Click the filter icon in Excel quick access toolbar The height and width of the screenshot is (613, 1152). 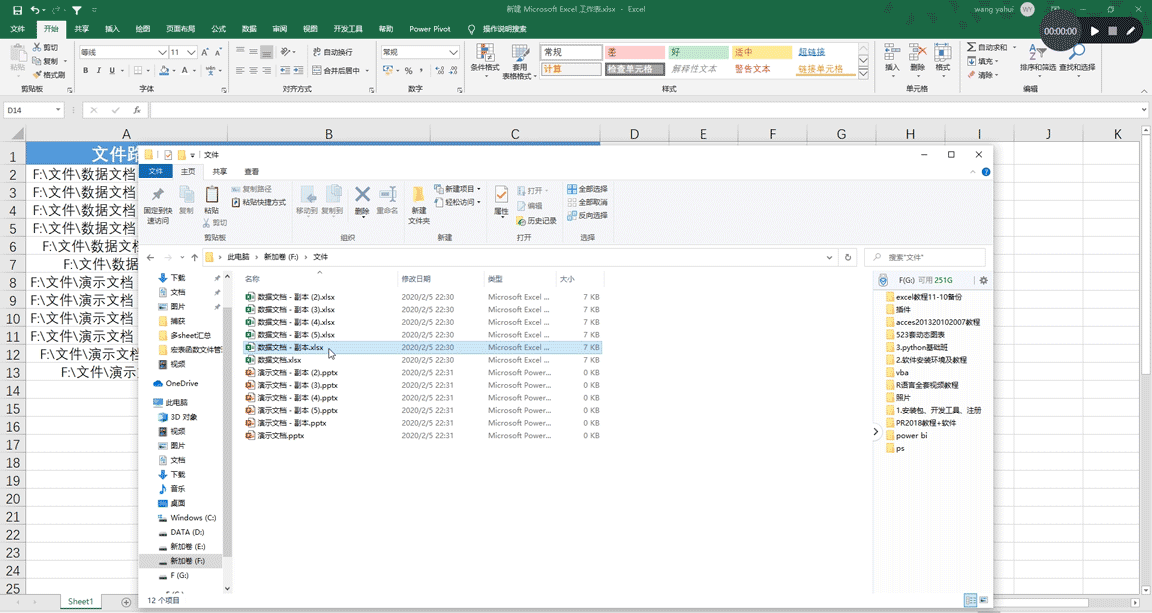click(76, 10)
